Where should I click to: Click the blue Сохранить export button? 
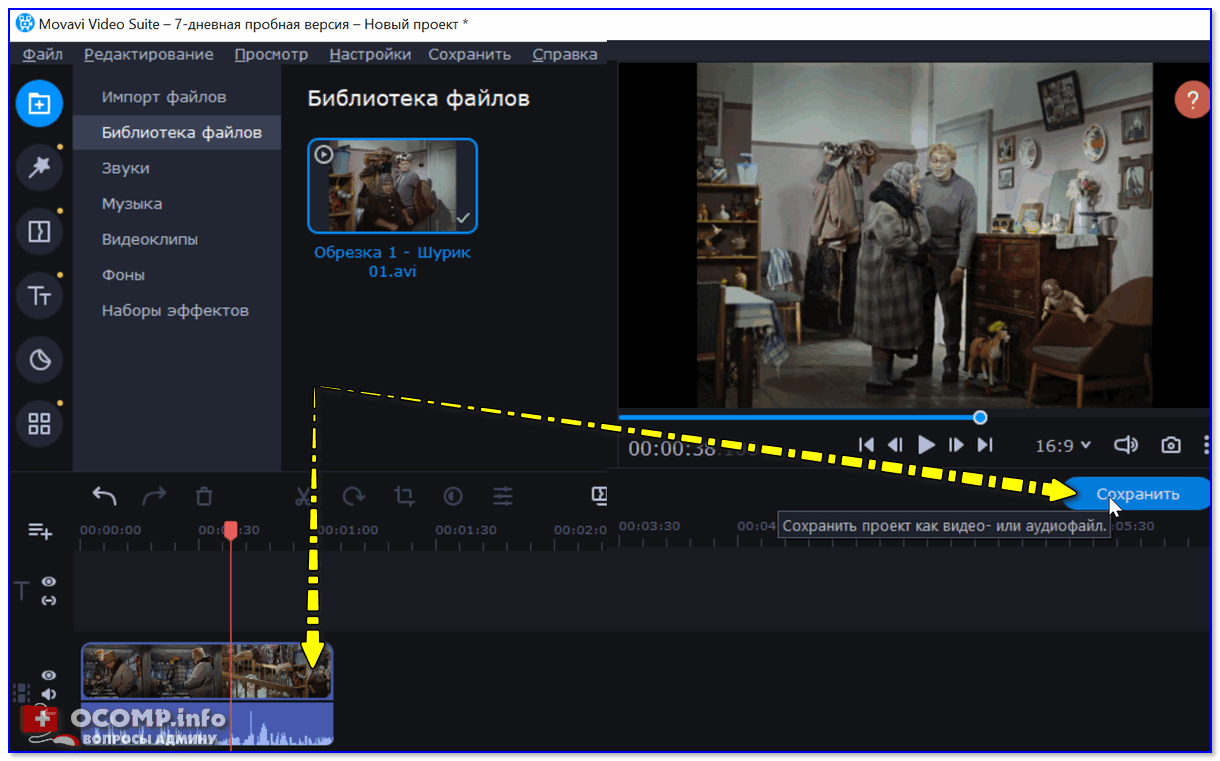click(1138, 494)
